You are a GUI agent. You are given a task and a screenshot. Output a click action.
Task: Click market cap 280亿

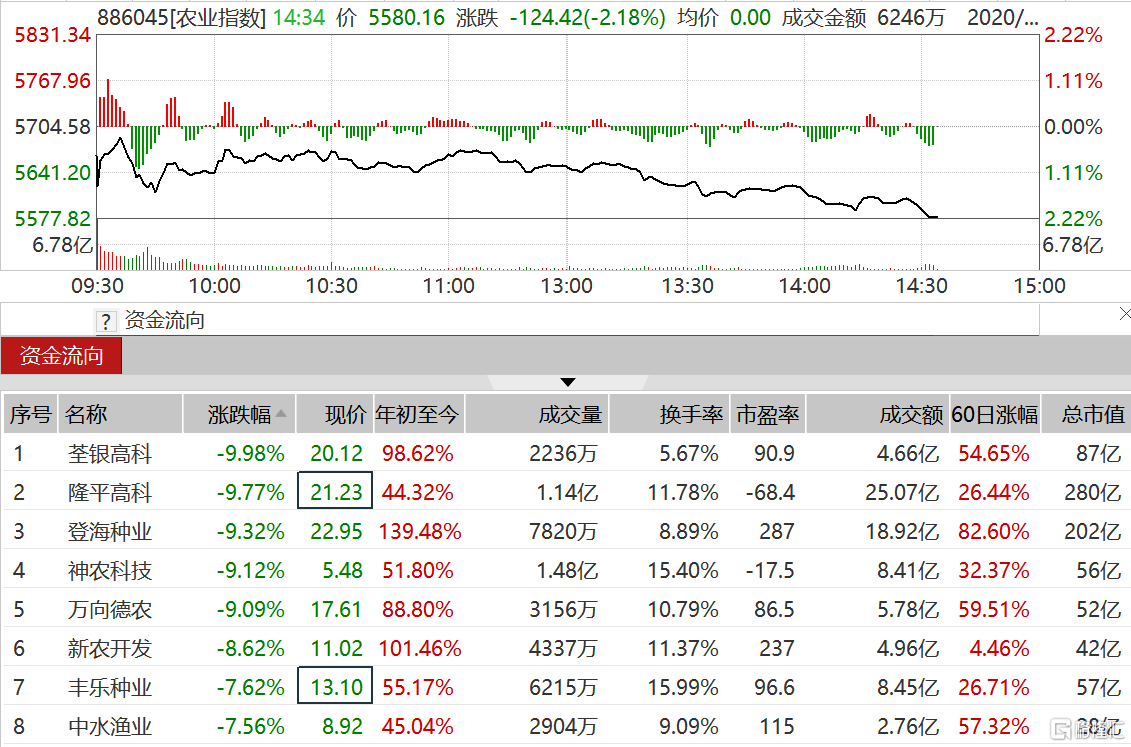tap(1093, 492)
